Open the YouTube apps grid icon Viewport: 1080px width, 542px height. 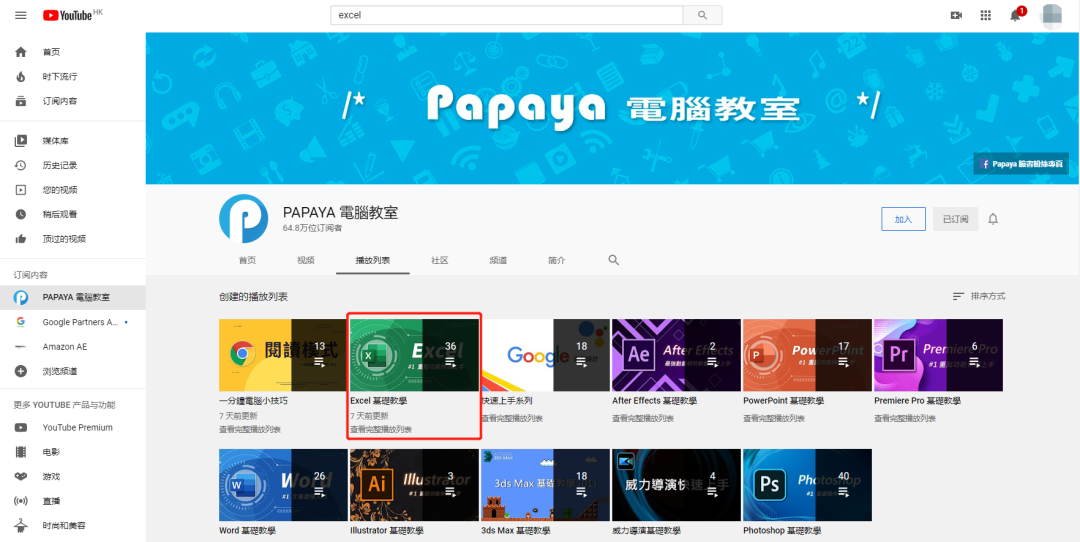click(986, 15)
